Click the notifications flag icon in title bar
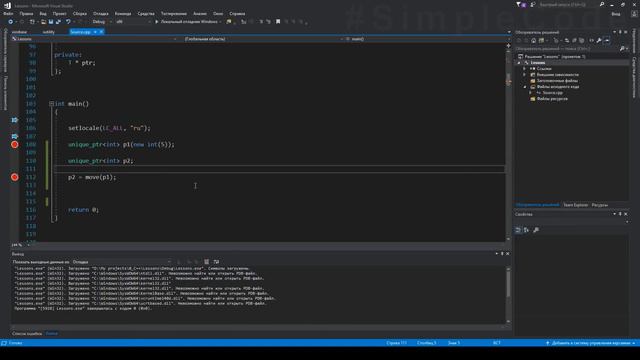Viewport: 640px width, 360px height. pos(519,4)
